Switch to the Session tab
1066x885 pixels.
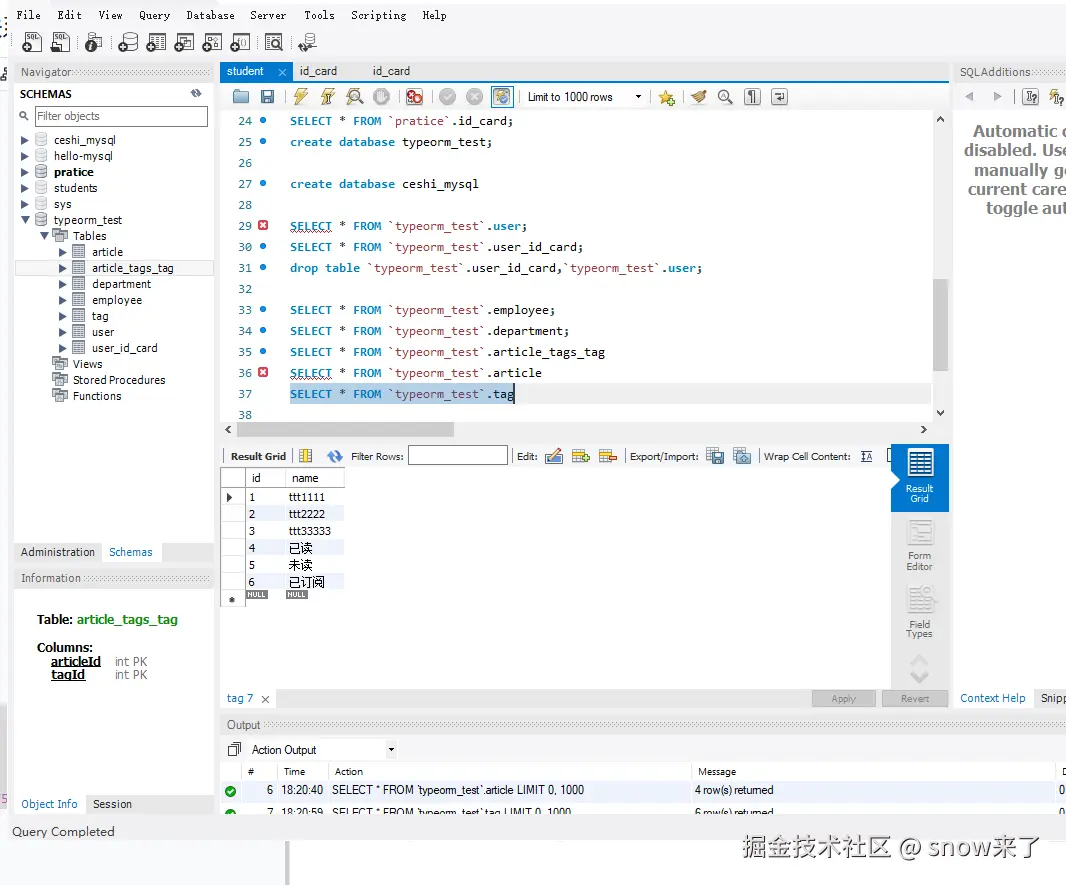pyautogui.click(x=112, y=804)
